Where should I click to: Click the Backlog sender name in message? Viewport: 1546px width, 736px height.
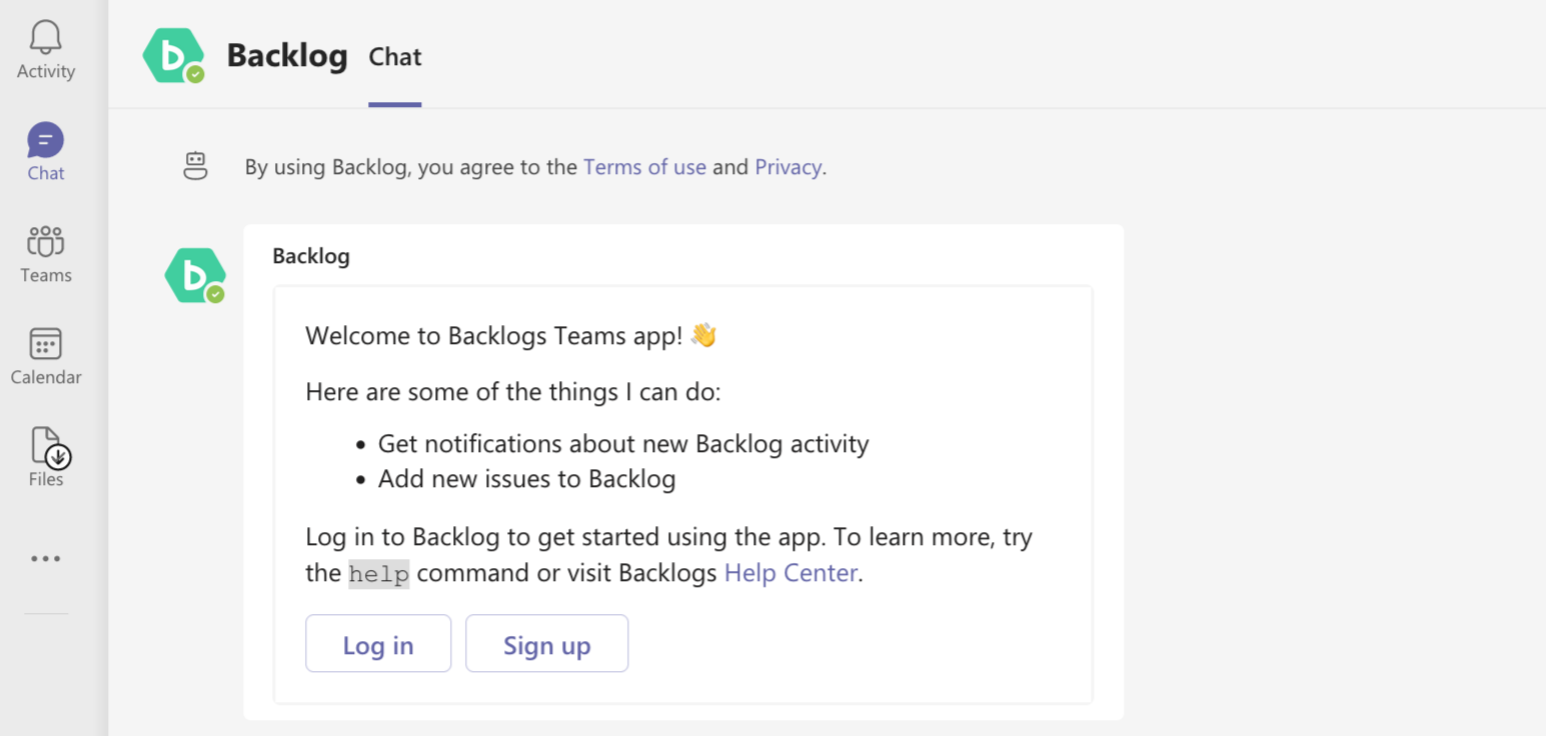(311, 256)
